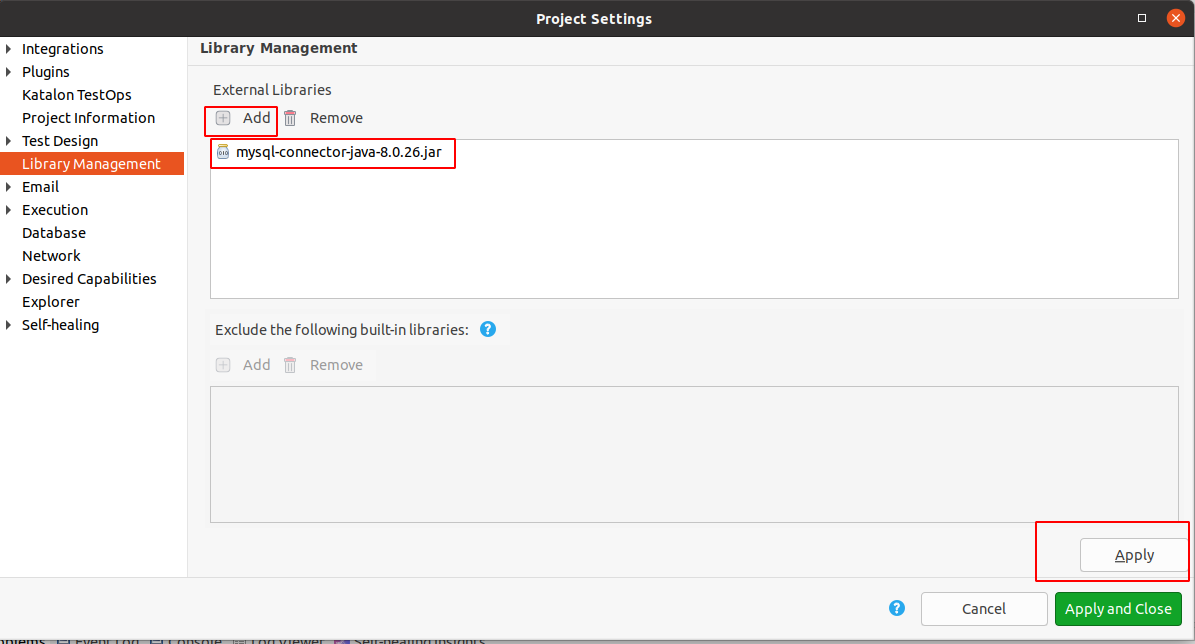This screenshot has height=644, width=1195.
Task: Expand the Plugins tree node
Action: pos(8,72)
